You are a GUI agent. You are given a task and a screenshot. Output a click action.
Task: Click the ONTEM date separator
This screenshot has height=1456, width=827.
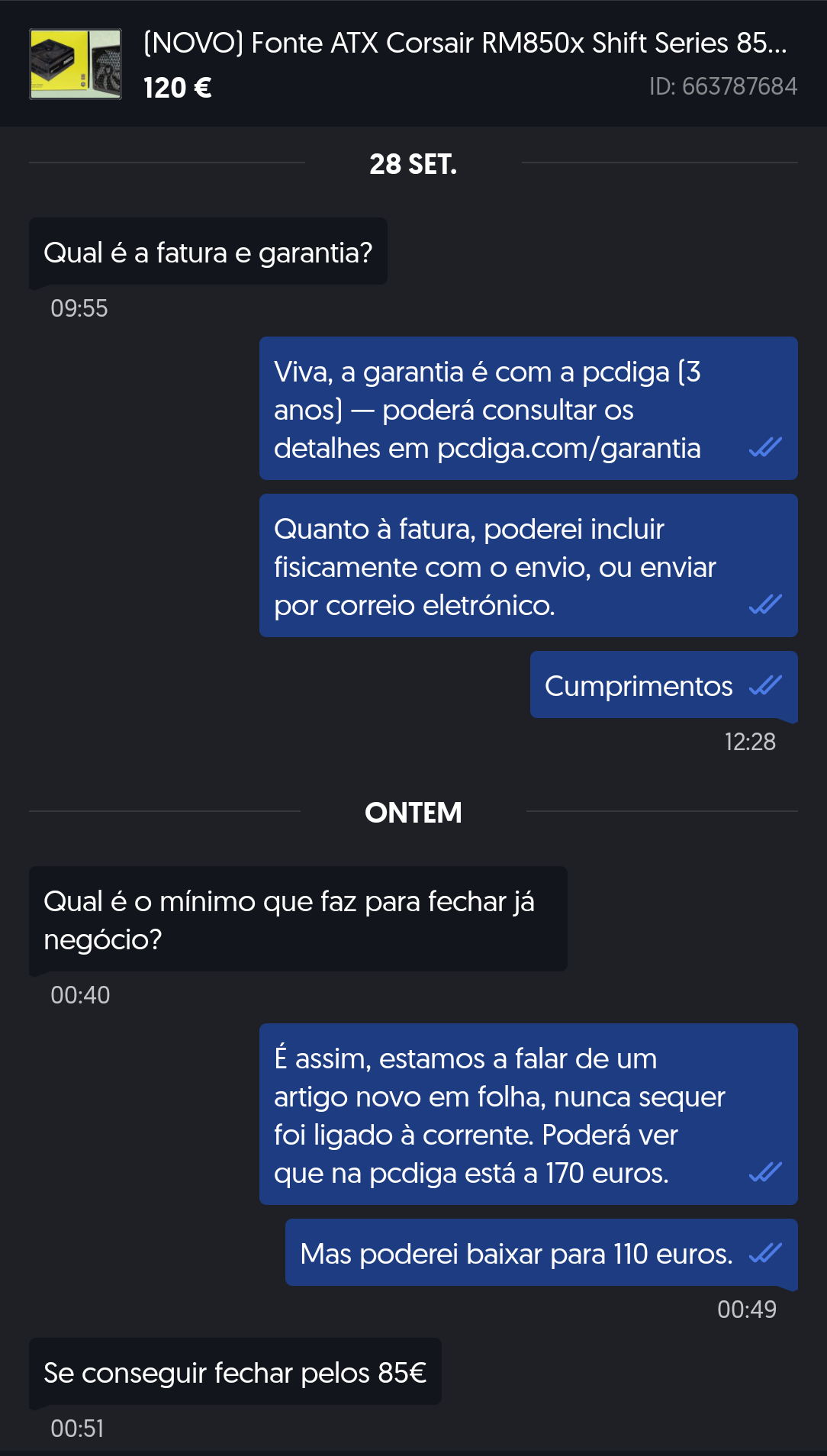click(413, 813)
